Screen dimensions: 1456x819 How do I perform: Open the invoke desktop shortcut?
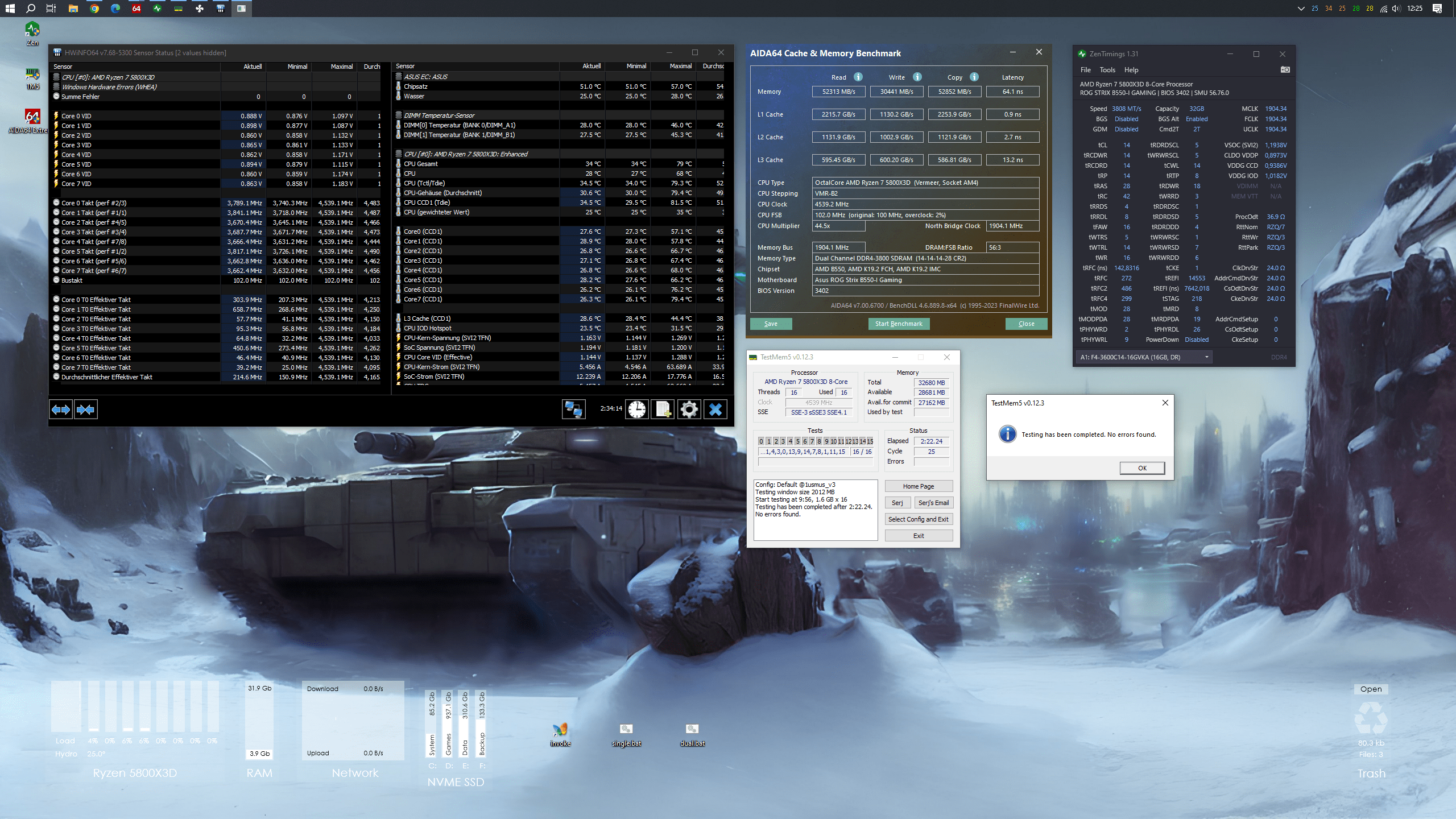[x=560, y=734]
